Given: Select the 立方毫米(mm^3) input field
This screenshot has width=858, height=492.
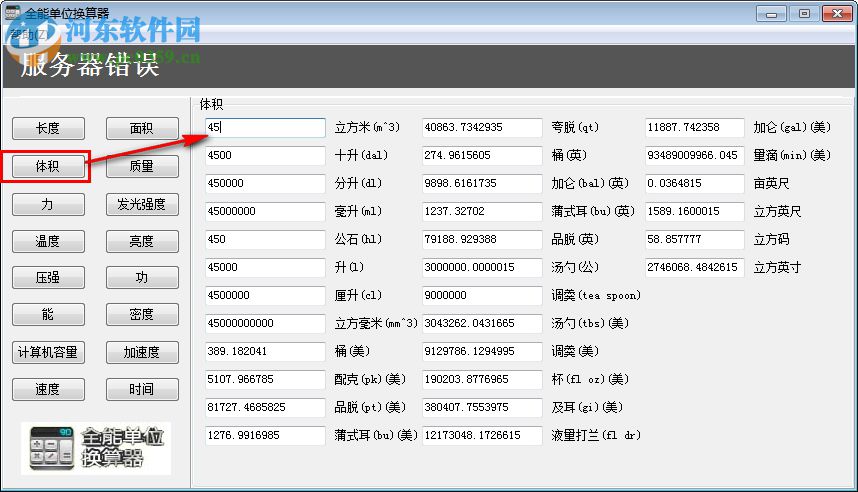Looking at the screenshot, I should (x=265, y=323).
